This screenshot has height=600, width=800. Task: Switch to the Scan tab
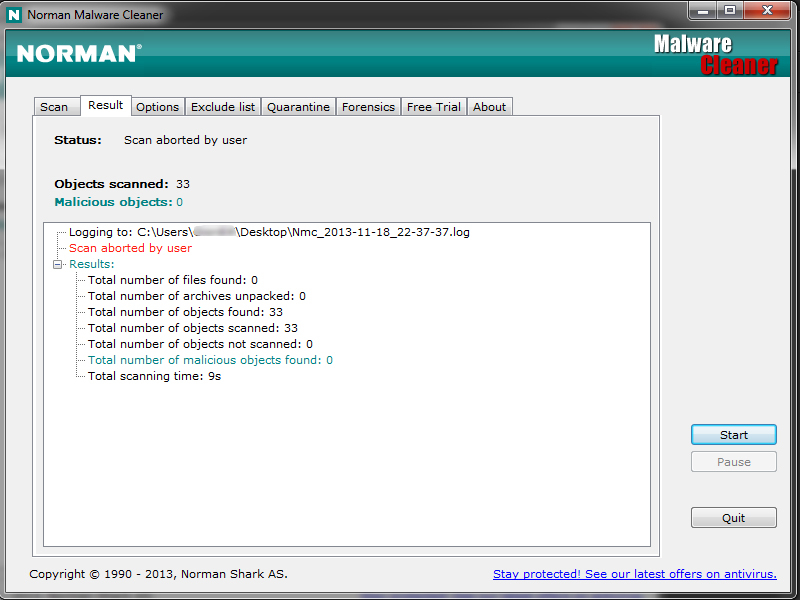(x=54, y=107)
